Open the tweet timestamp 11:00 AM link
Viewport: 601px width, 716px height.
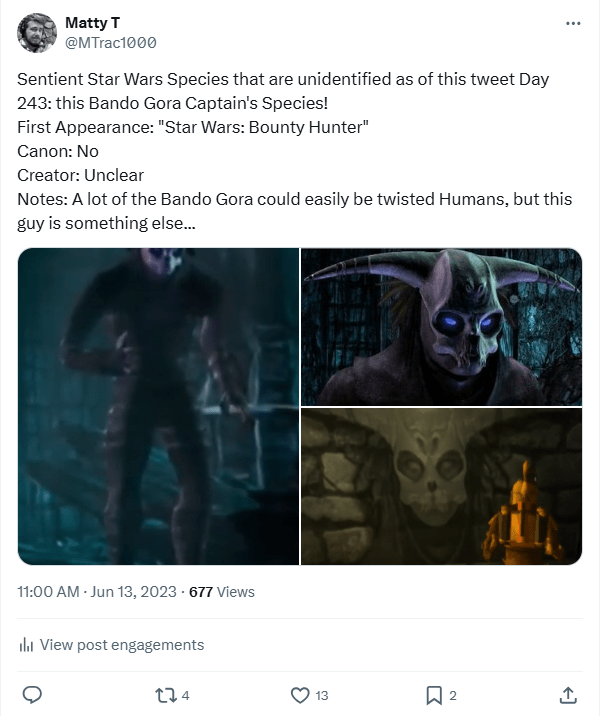point(48,591)
